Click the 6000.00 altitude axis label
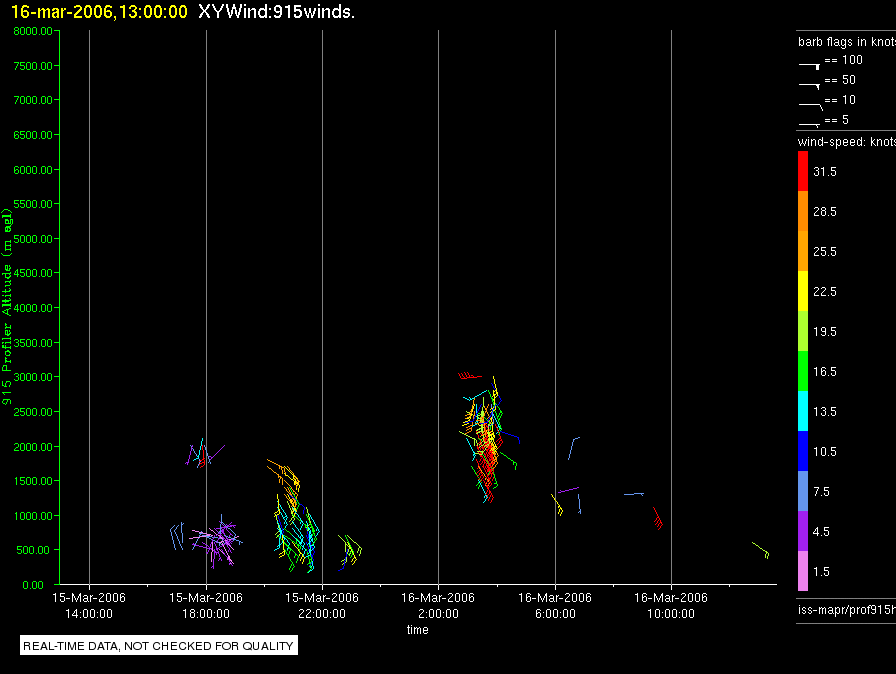This screenshot has width=896, height=674. click(x=33, y=170)
